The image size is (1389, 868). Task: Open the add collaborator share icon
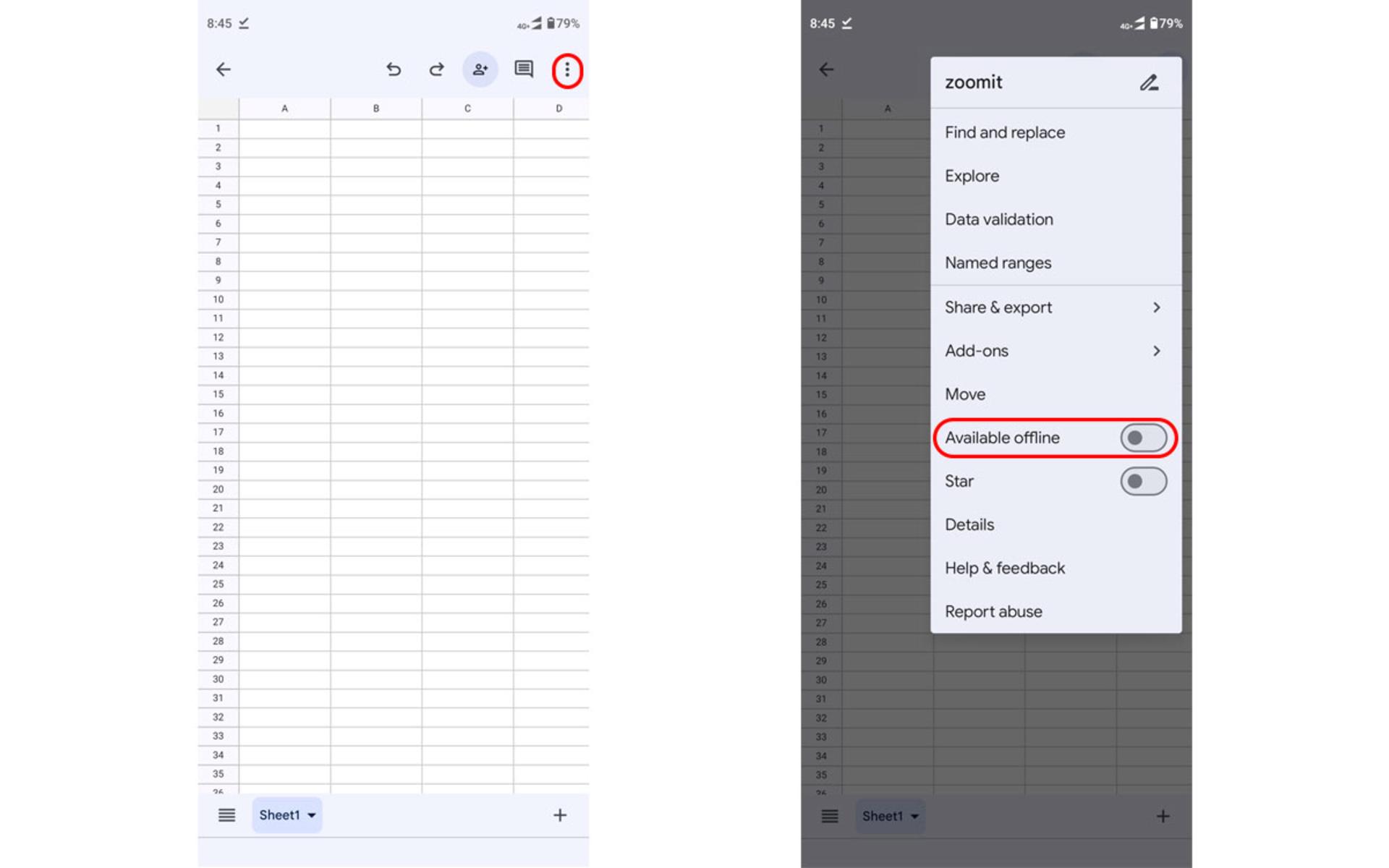pyautogui.click(x=480, y=69)
